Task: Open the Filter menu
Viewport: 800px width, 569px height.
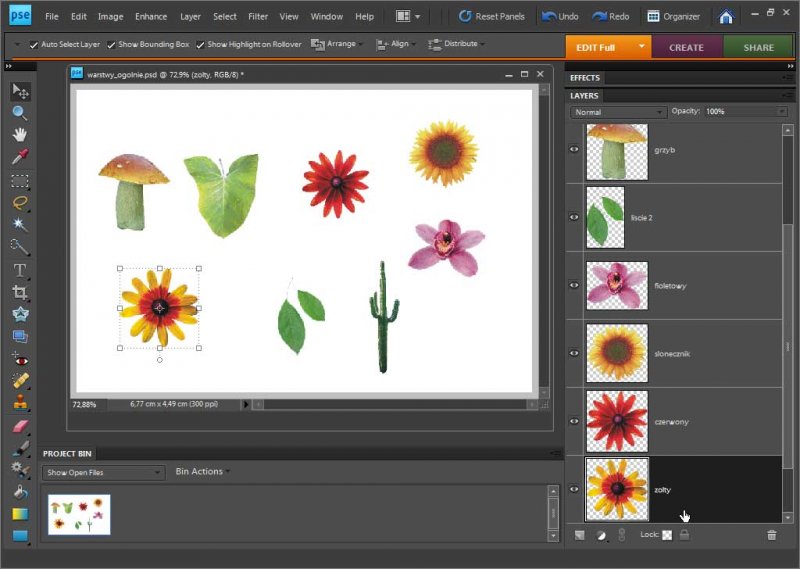Action: click(257, 17)
